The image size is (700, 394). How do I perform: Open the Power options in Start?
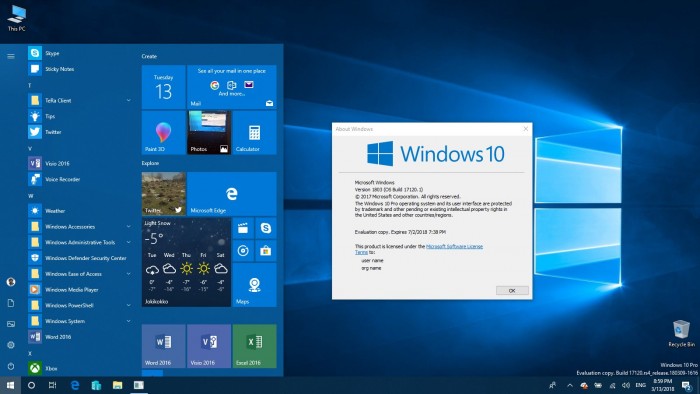coord(11,366)
